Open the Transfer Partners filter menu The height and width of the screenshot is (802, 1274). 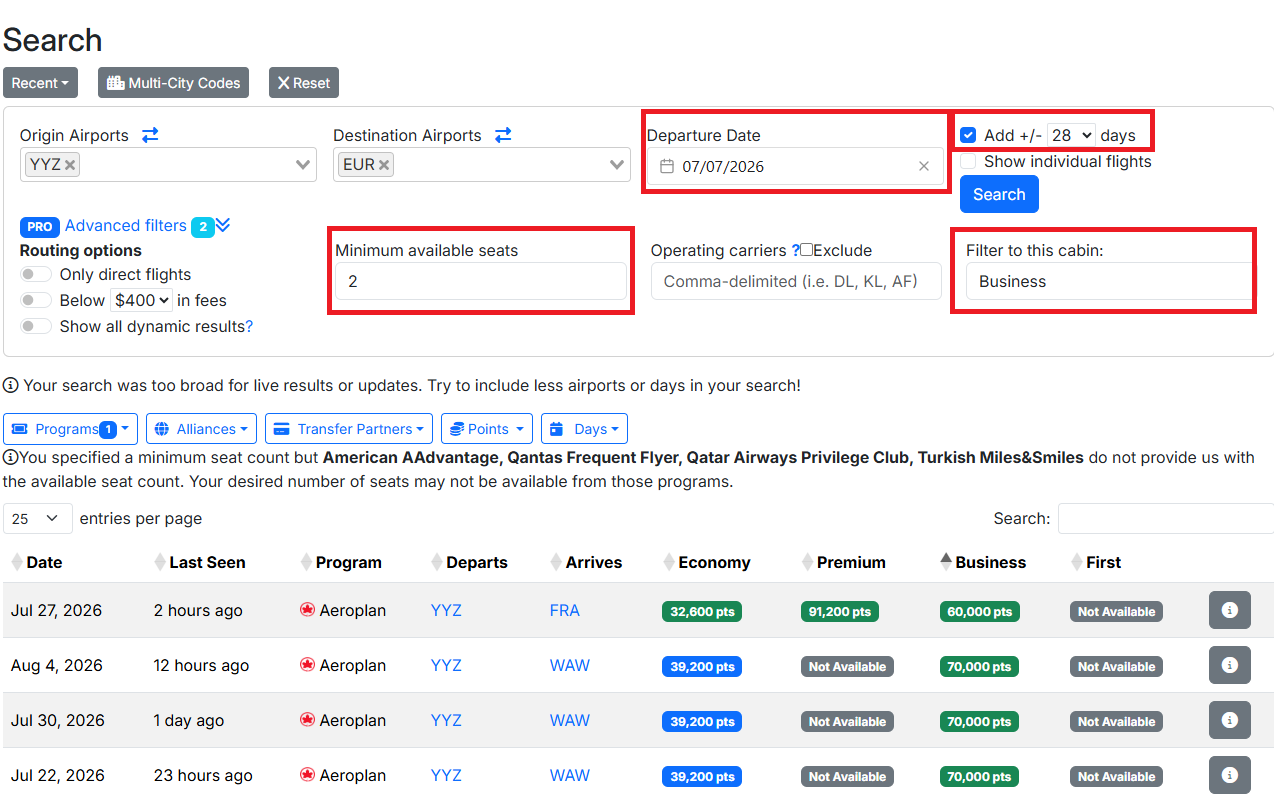coord(348,429)
